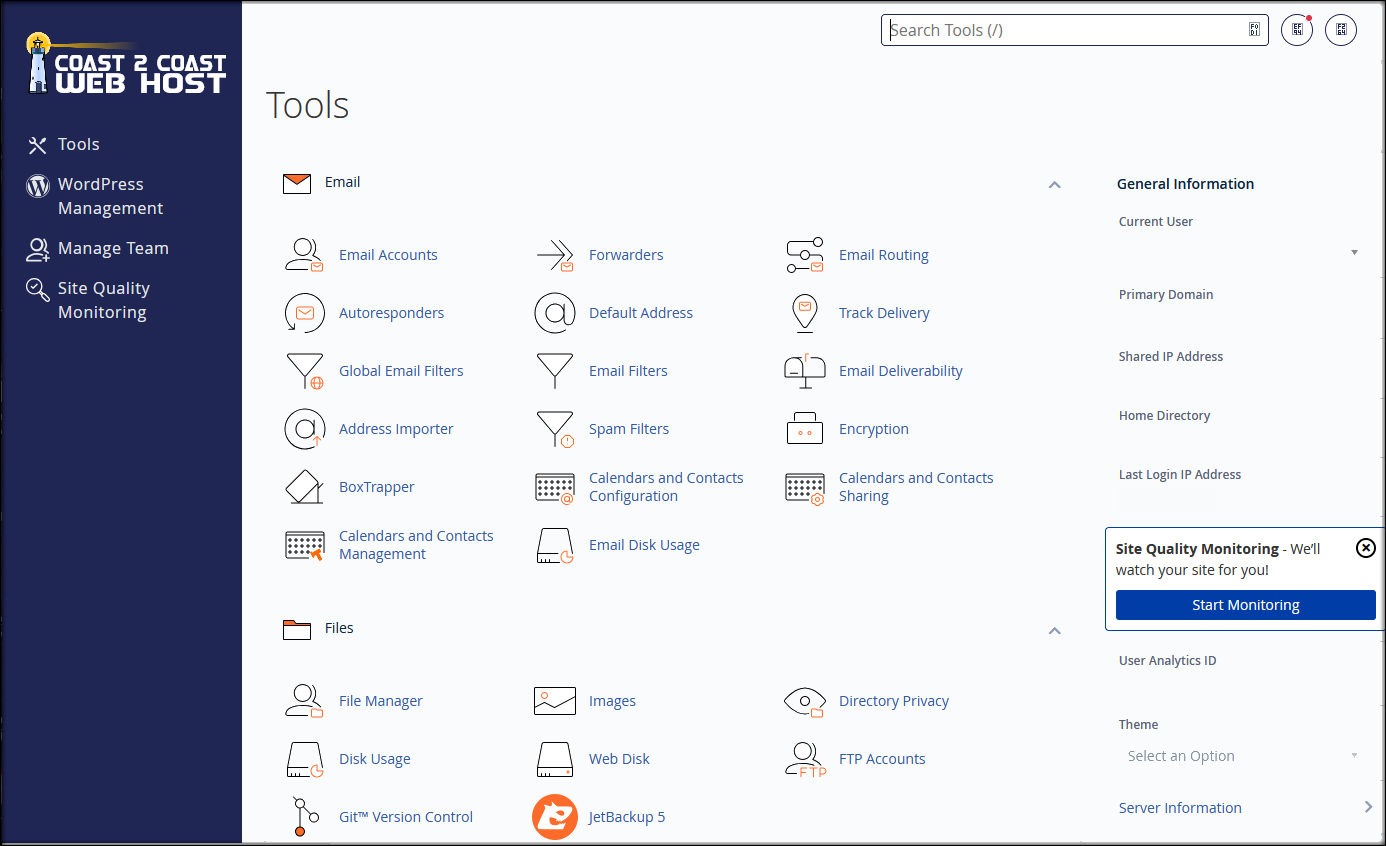This screenshot has width=1386, height=846.
Task: Launch the JetBackup 5 icon
Action: (x=554, y=817)
